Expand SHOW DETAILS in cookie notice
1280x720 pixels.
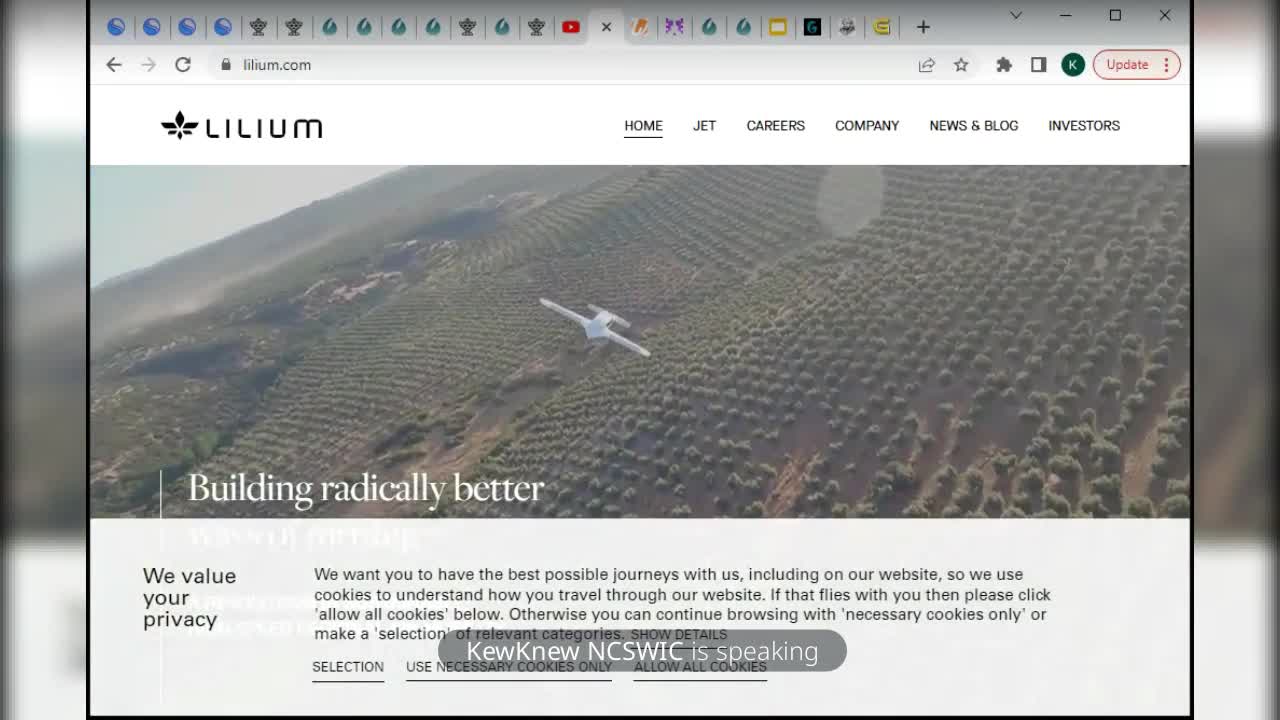click(x=679, y=635)
